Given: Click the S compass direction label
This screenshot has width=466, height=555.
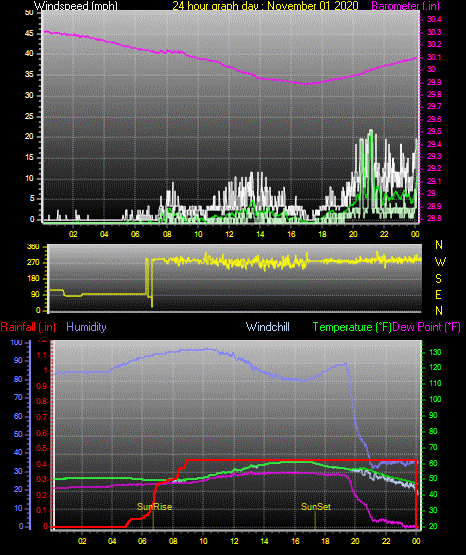Looking at the screenshot, I should [439, 279].
